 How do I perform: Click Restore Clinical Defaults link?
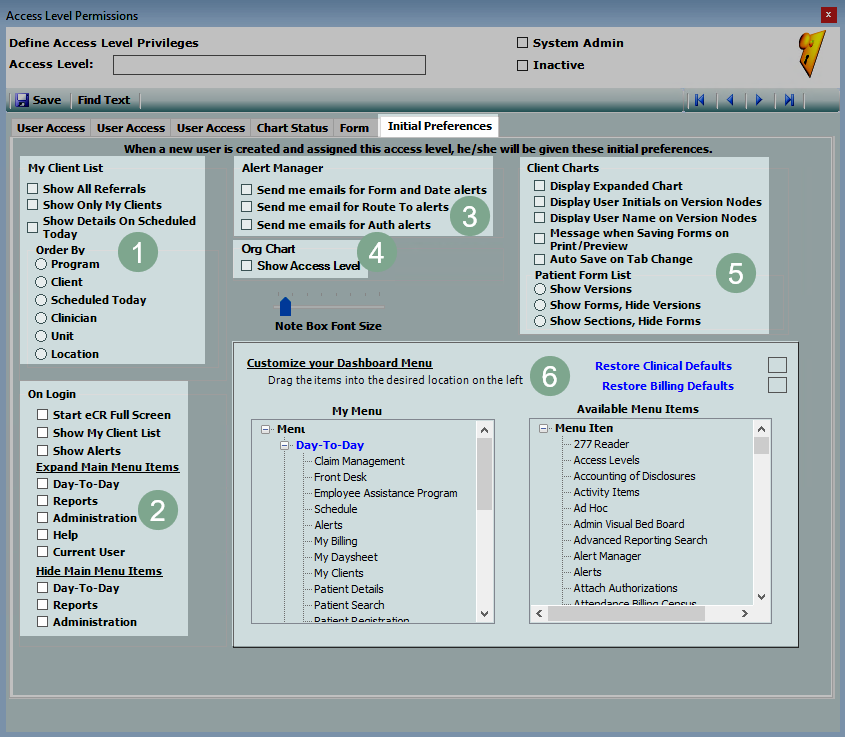663,366
